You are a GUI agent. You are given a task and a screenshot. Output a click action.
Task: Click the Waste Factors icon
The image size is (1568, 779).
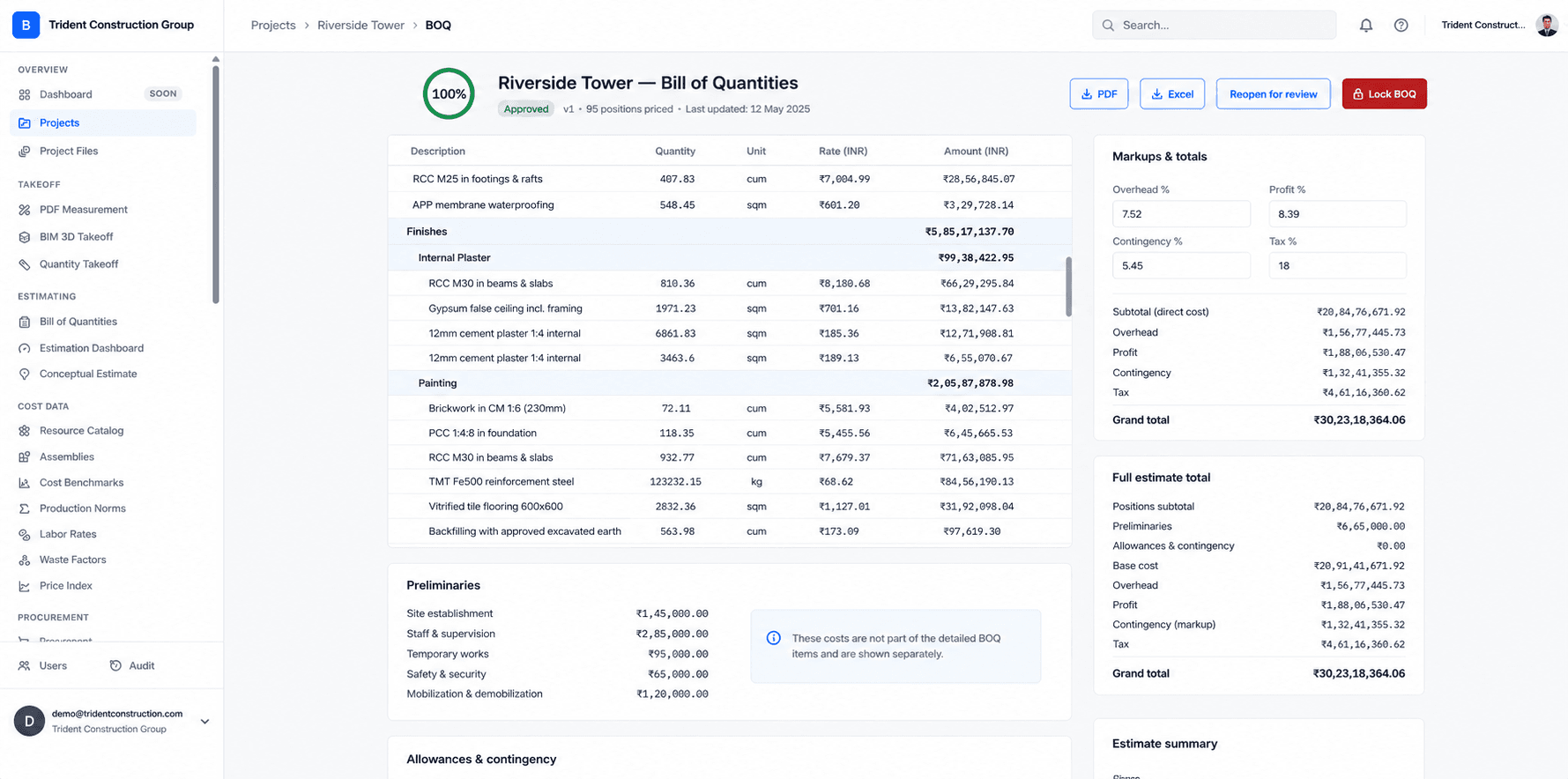coord(25,560)
